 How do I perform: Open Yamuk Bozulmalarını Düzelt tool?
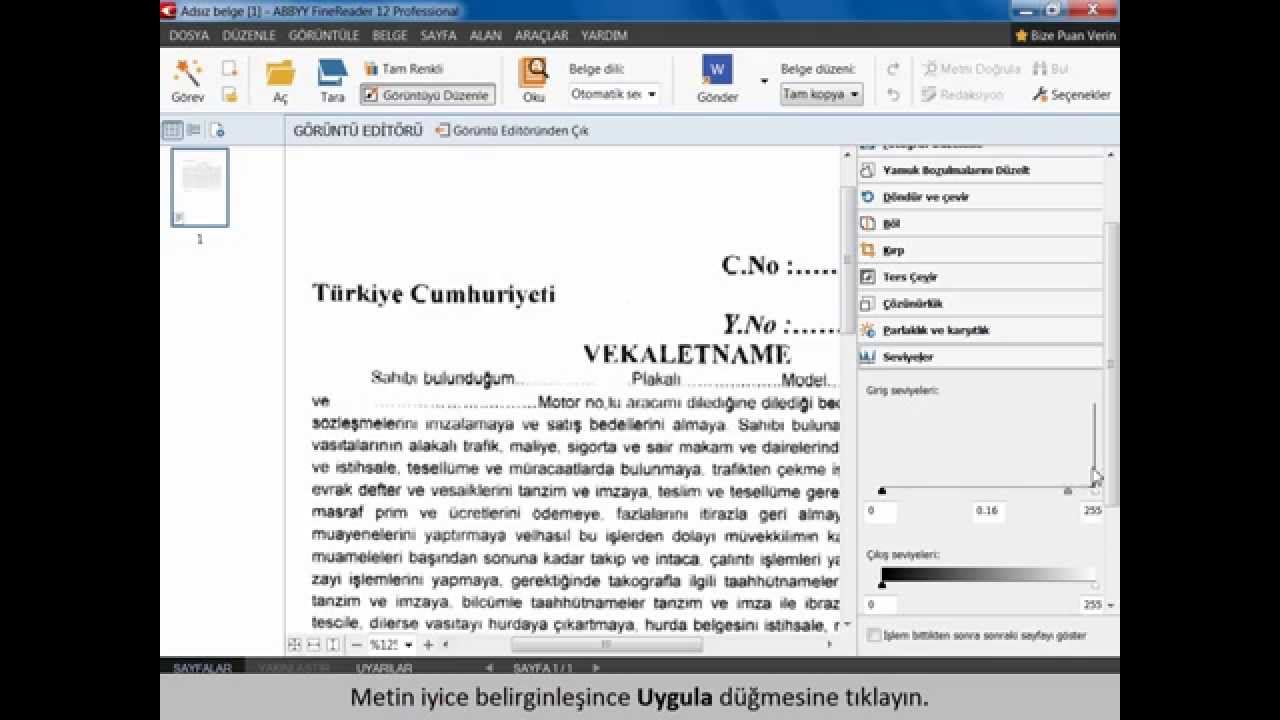980,170
